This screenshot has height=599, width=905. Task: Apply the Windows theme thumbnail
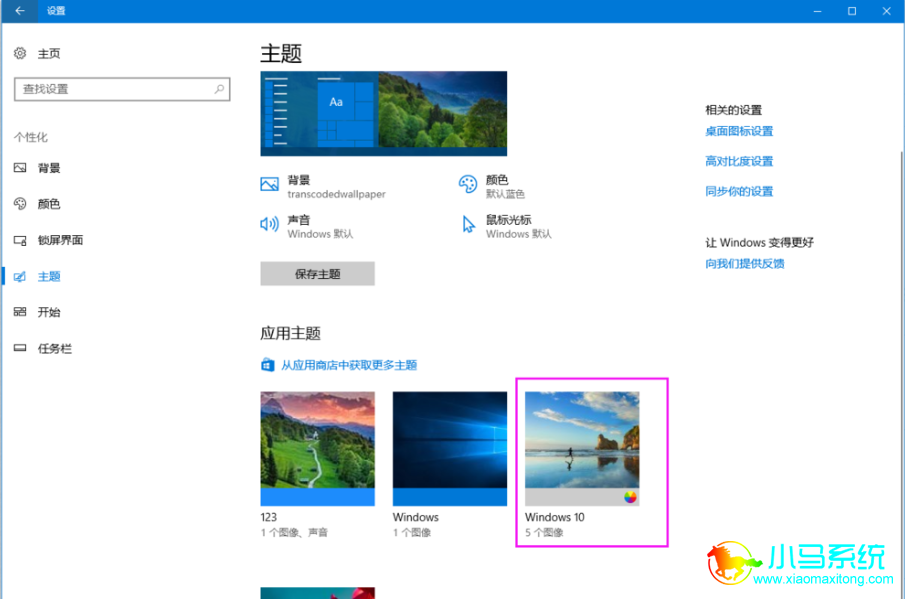[x=450, y=448]
